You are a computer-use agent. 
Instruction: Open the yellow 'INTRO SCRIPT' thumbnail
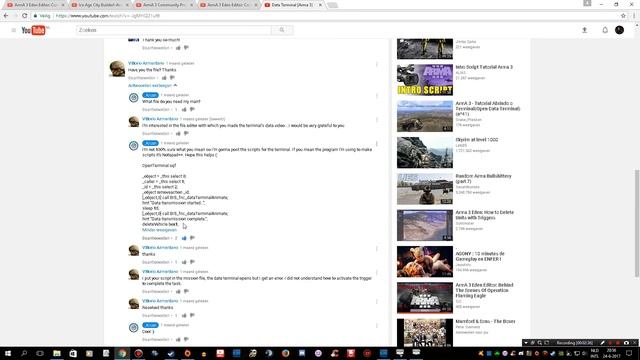click(425, 80)
